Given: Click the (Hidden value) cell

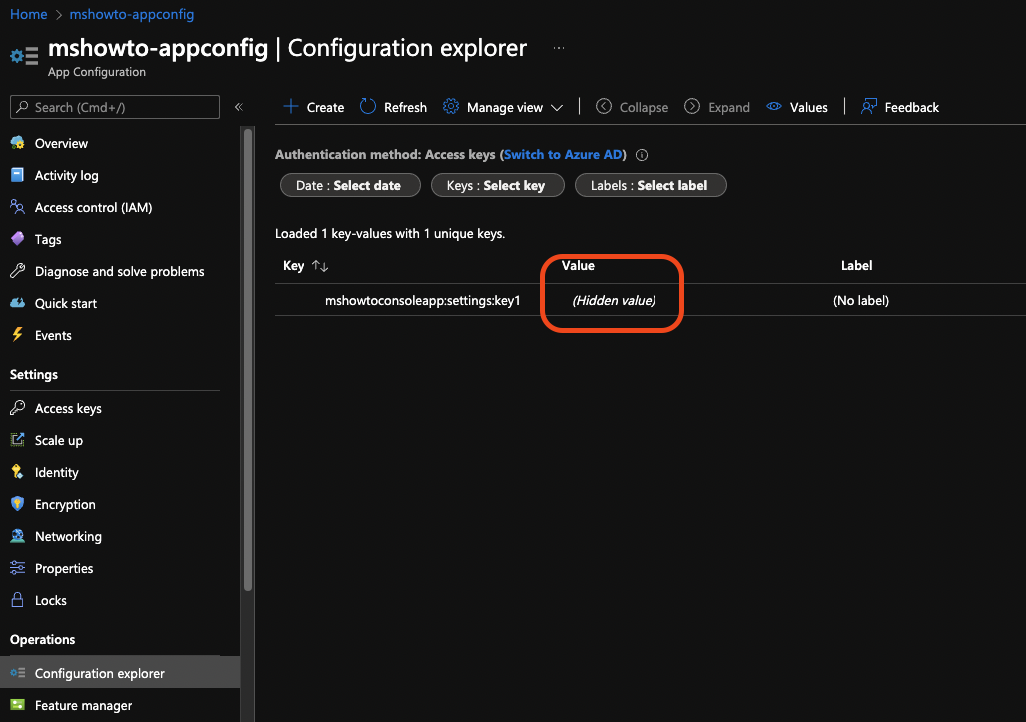Looking at the screenshot, I should click(614, 300).
